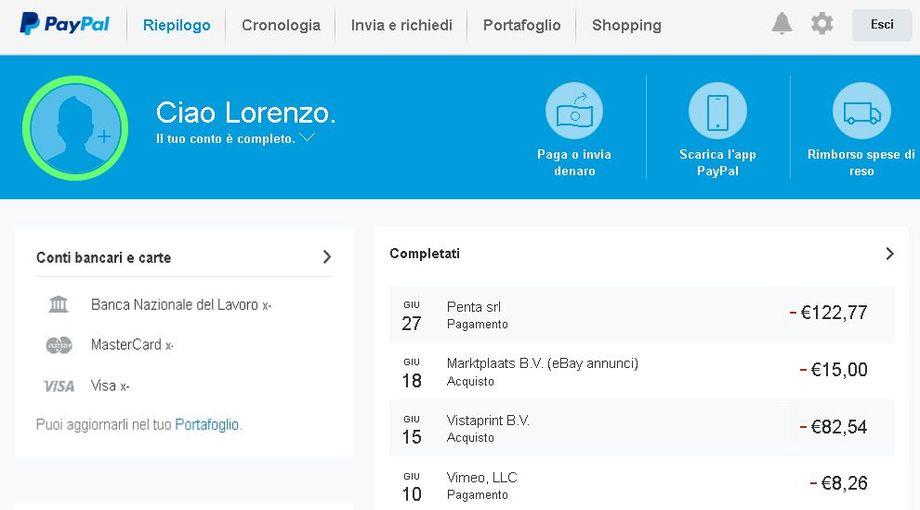Select the Visa x- card entry

pos(110,386)
